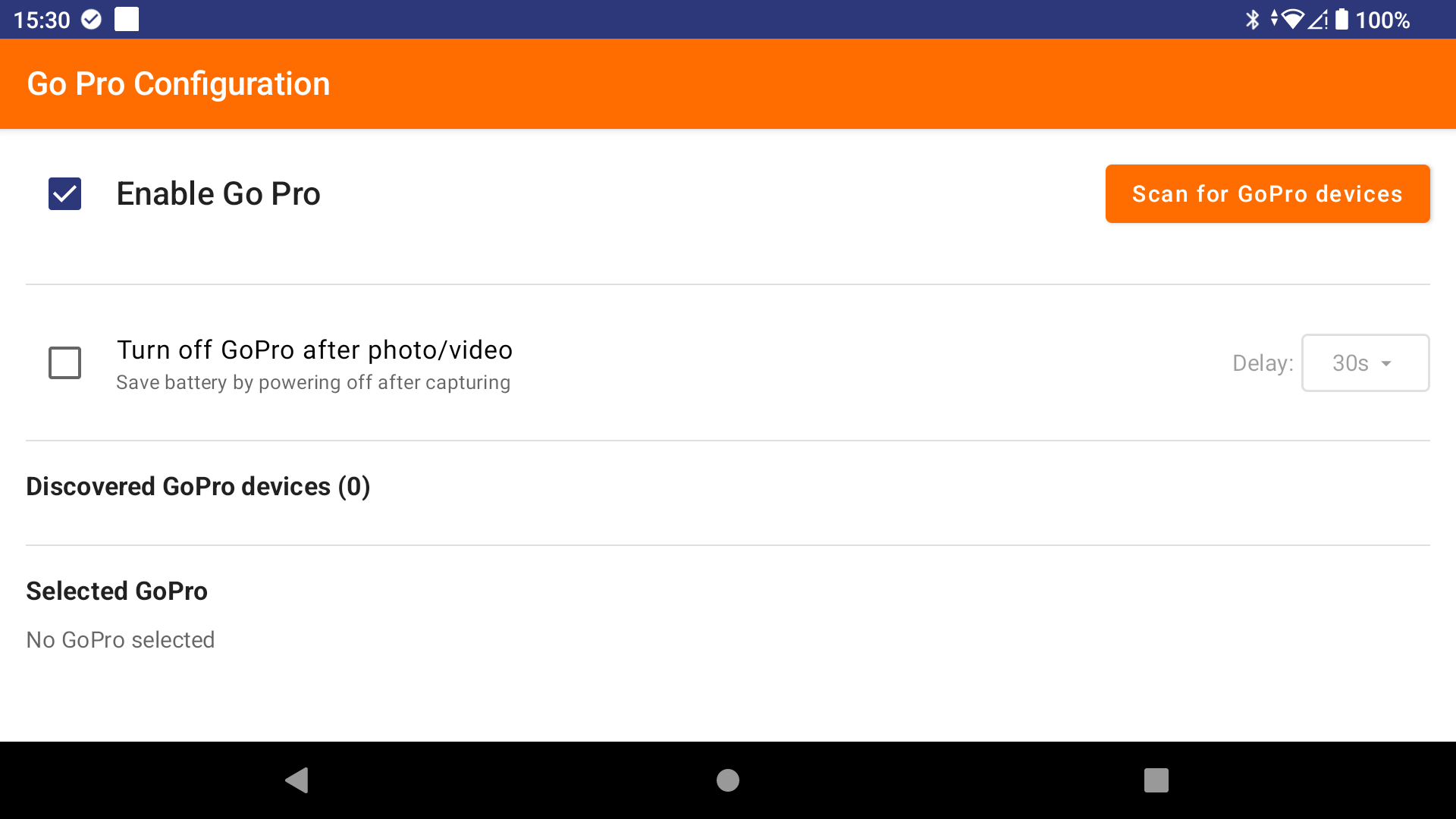Screen dimensions: 1456x819
Task: Tap the battery icon in status bar
Action: pyautogui.click(x=1341, y=20)
